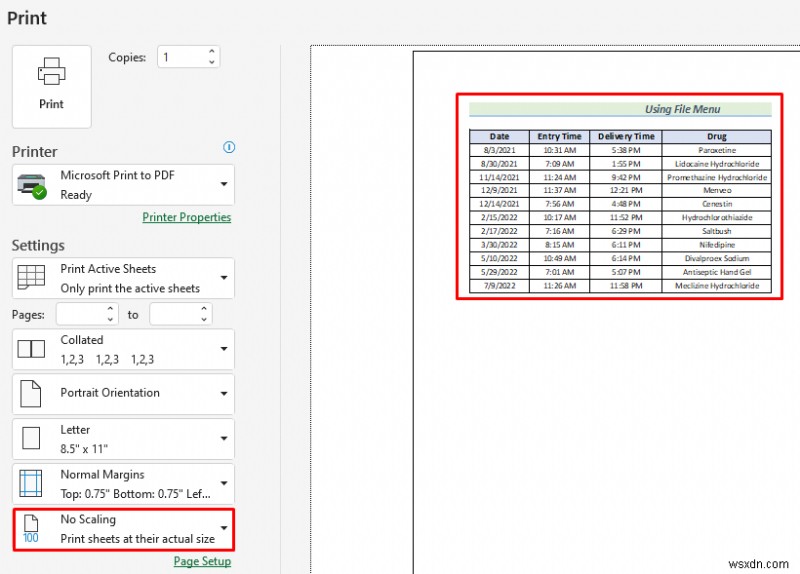This screenshot has height=574, width=800.
Task: Click the 10:31 AM entry time cell
Action: (559, 150)
